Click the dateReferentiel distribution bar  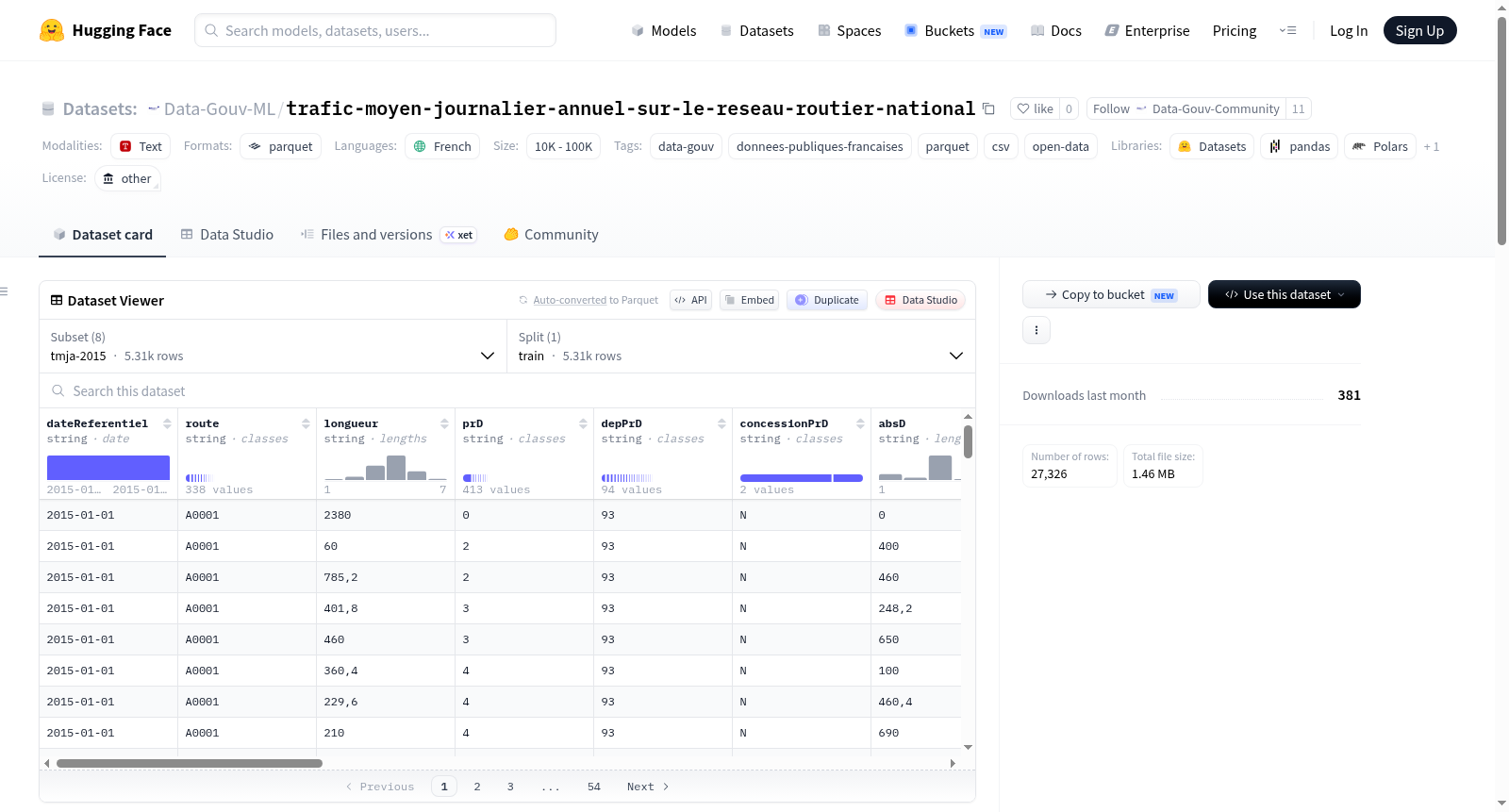[108, 468]
